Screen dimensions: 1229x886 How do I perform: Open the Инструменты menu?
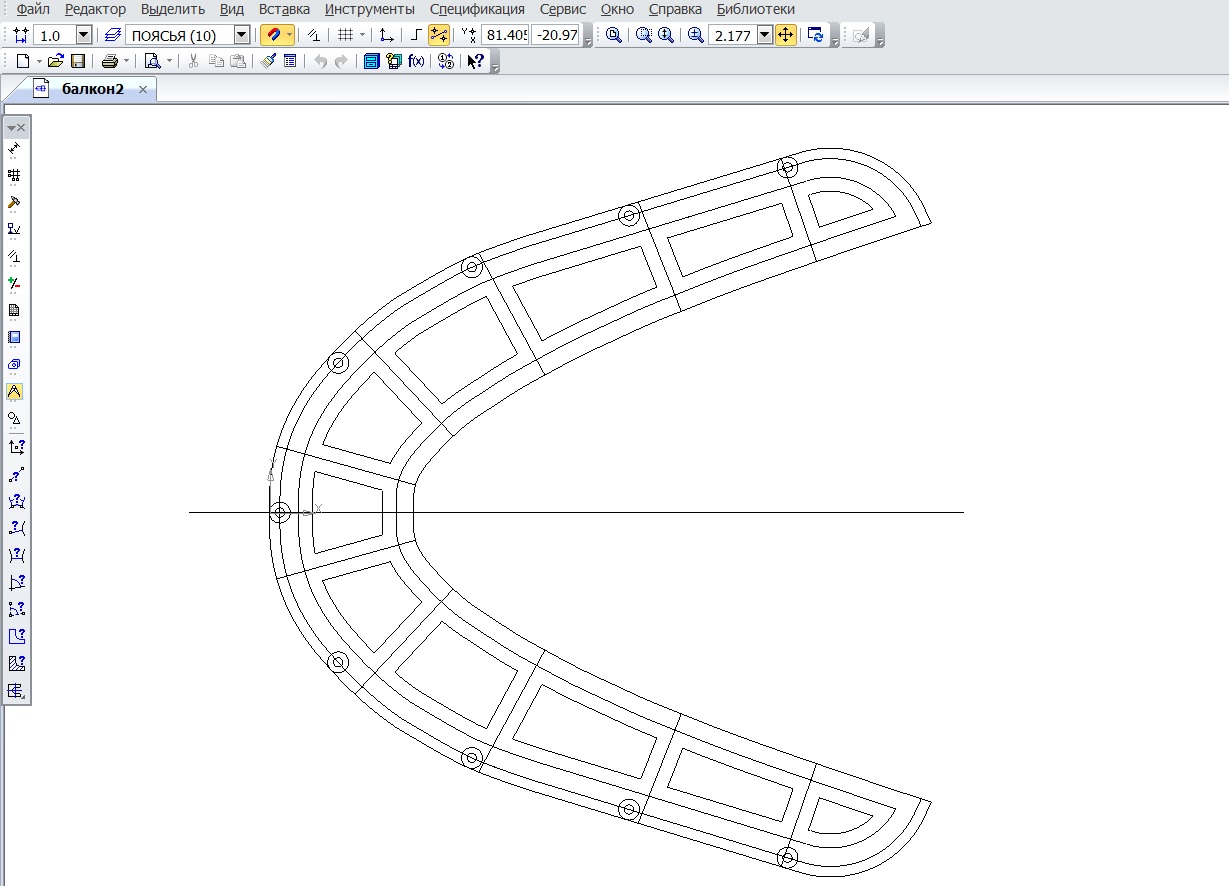[x=369, y=9]
